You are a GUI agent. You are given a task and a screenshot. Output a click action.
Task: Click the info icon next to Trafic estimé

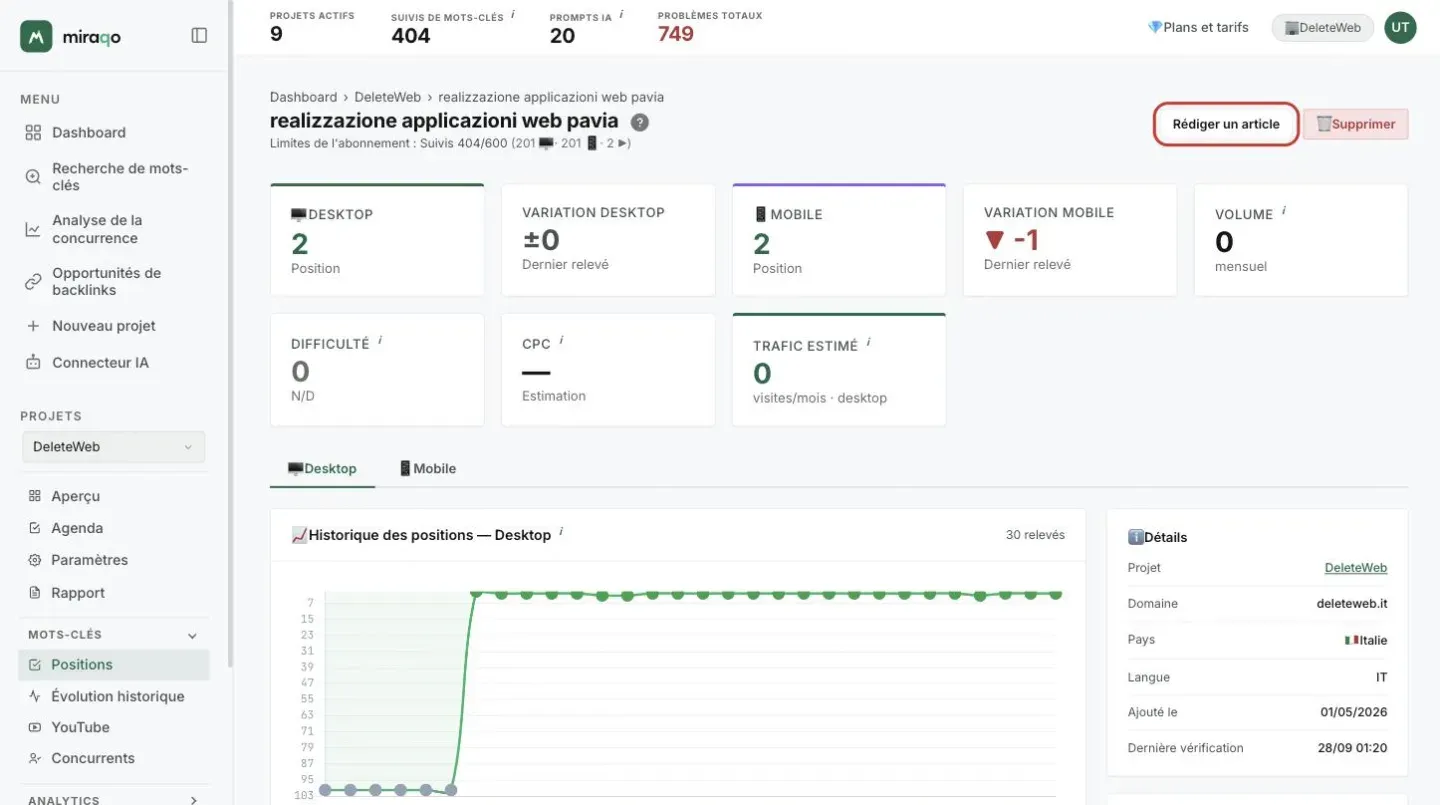coord(868,342)
